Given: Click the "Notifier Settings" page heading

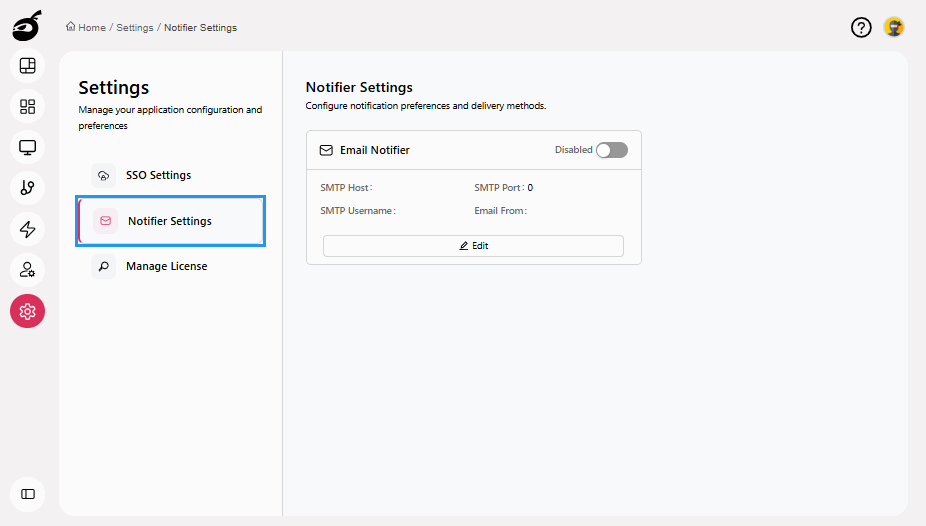Looking at the screenshot, I should 359,87.
